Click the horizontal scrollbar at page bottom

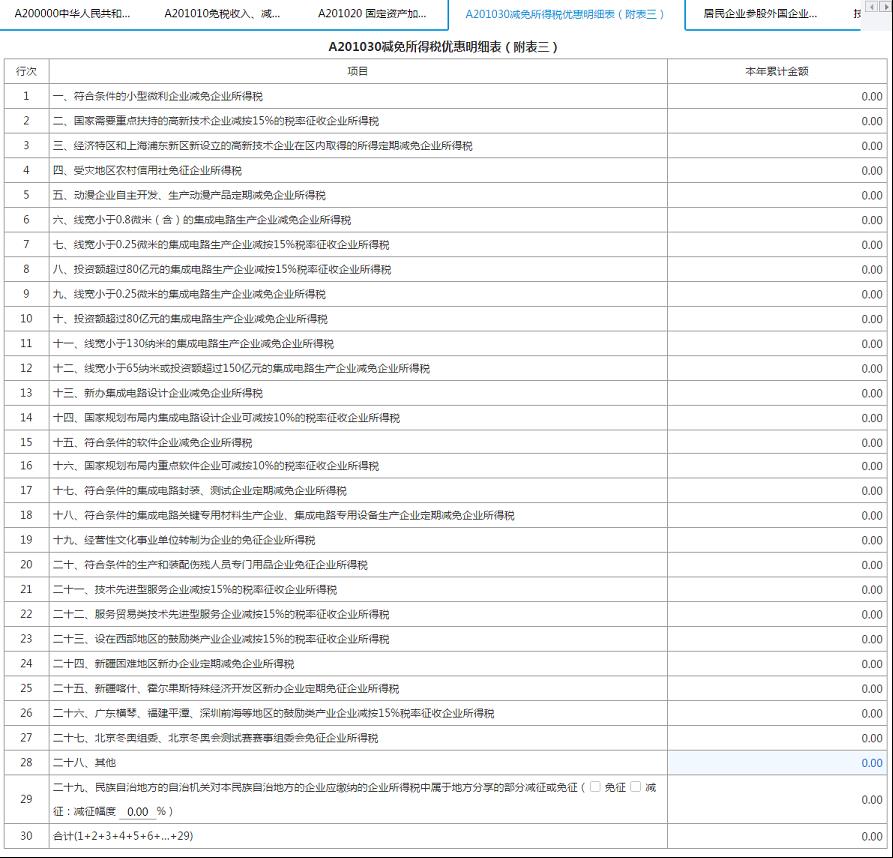point(446,855)
